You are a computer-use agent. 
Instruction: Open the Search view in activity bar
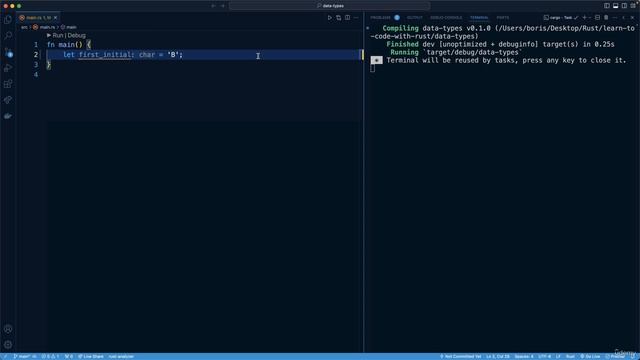click(x=8, y=36)
